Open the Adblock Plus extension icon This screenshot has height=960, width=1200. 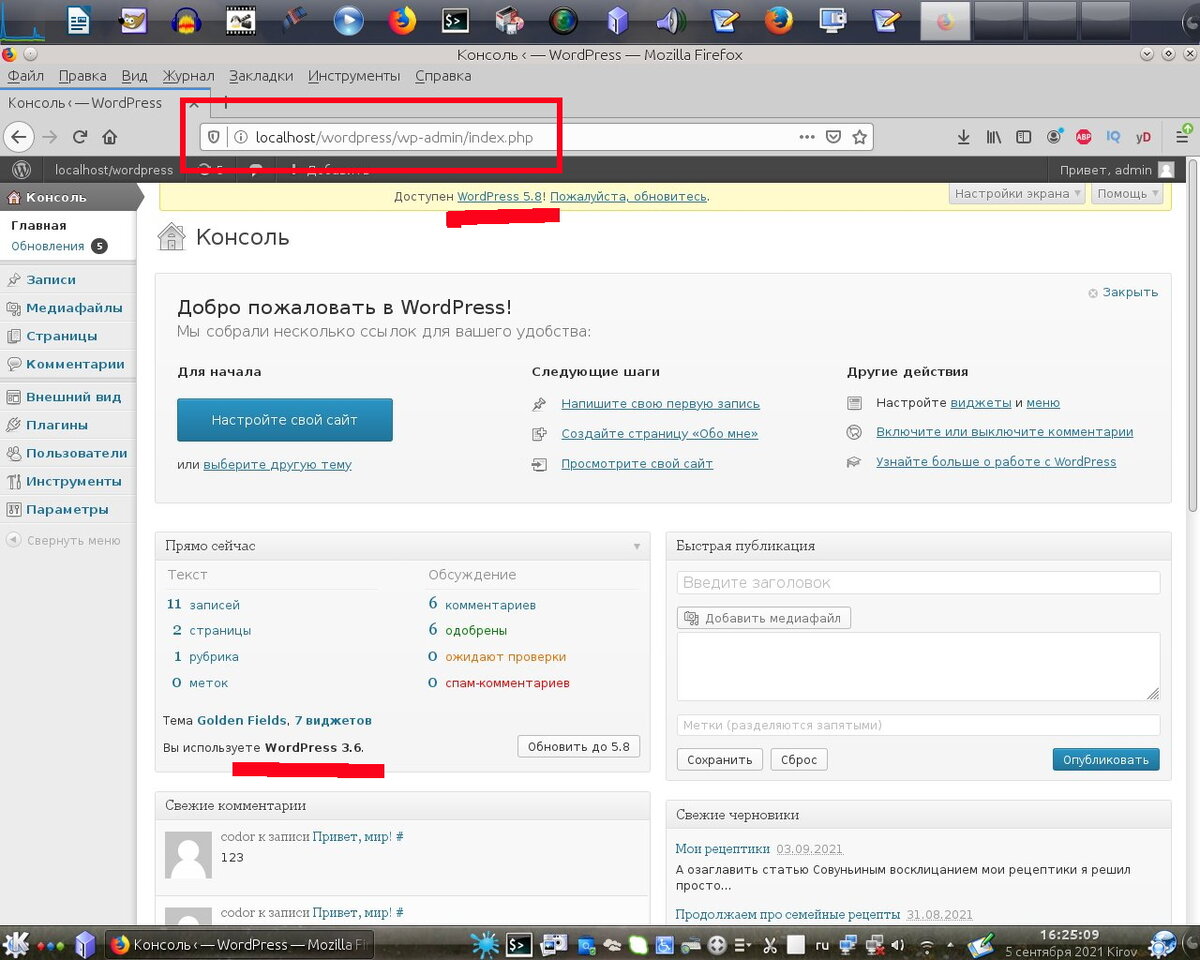[1084, 137]
